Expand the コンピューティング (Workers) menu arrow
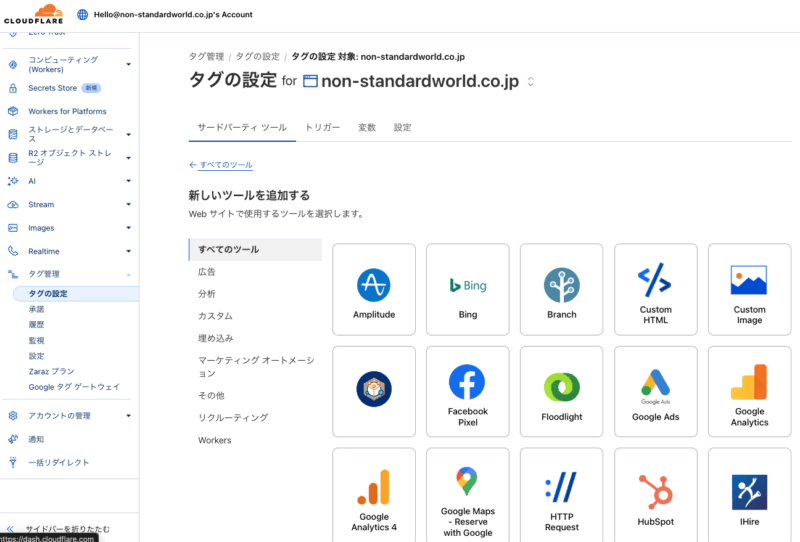The height and width of the screenshot is (542, 800). pyautogui.click(x=129, y=64)
